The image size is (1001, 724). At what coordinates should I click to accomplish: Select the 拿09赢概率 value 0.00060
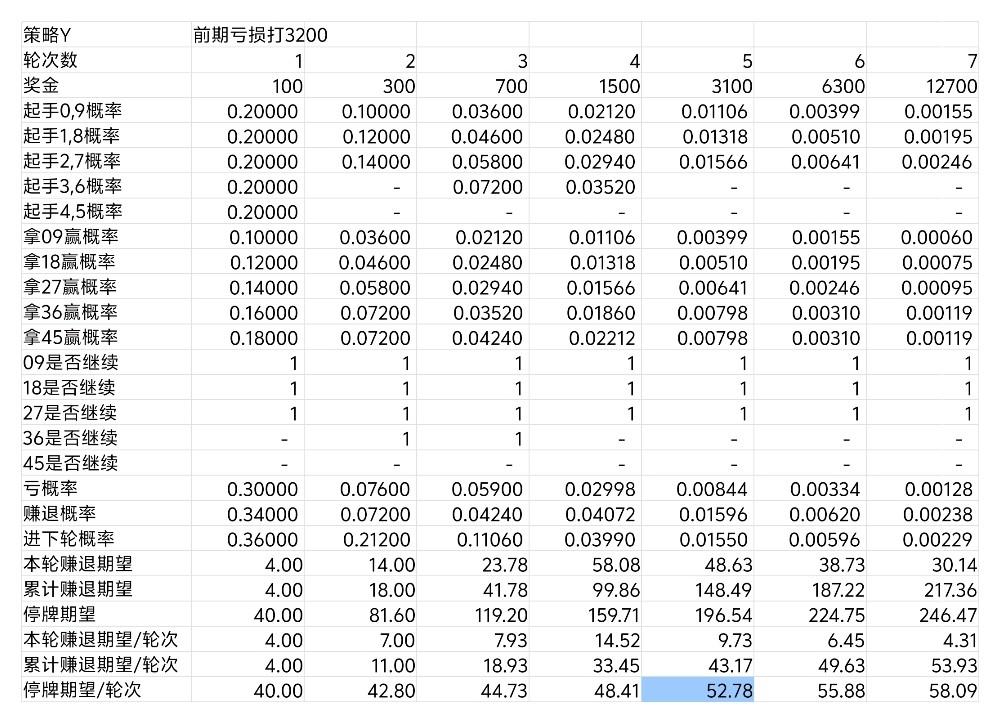[x=937, y=238]
